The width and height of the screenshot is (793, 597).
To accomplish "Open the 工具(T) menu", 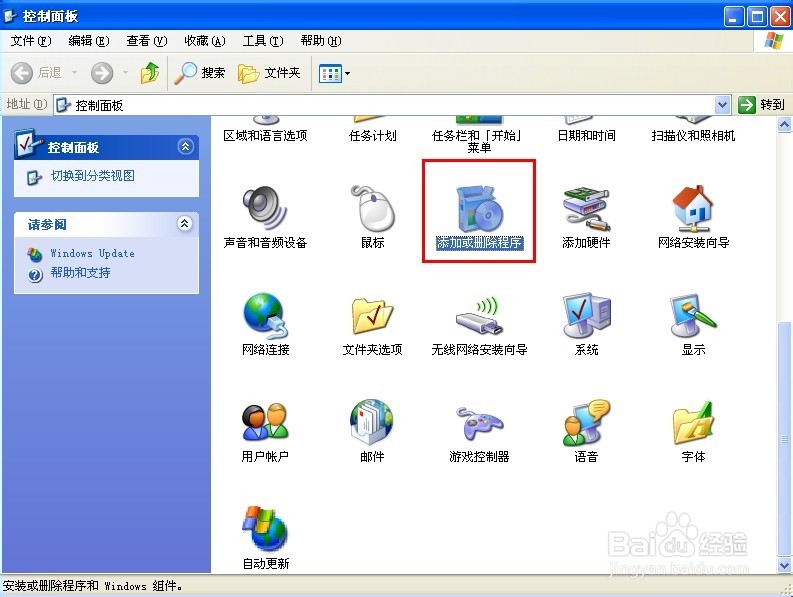I will [x=263, y=41].
